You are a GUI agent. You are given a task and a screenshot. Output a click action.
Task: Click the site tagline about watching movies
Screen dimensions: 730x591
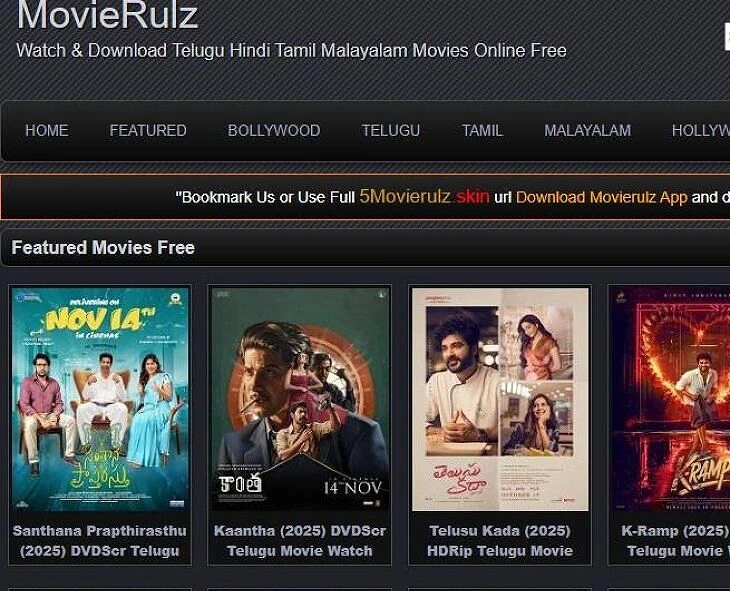point(291,50)
